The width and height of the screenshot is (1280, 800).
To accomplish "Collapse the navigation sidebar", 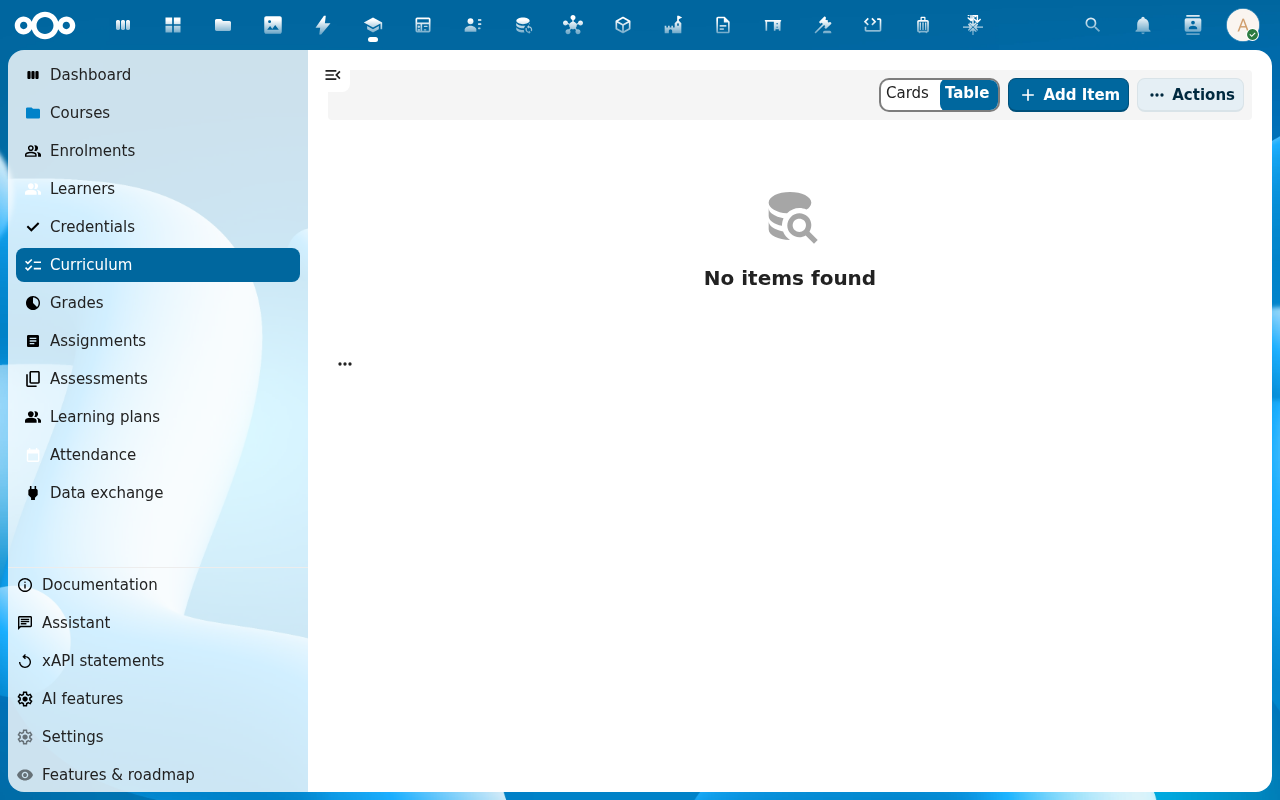I will 333,75.
